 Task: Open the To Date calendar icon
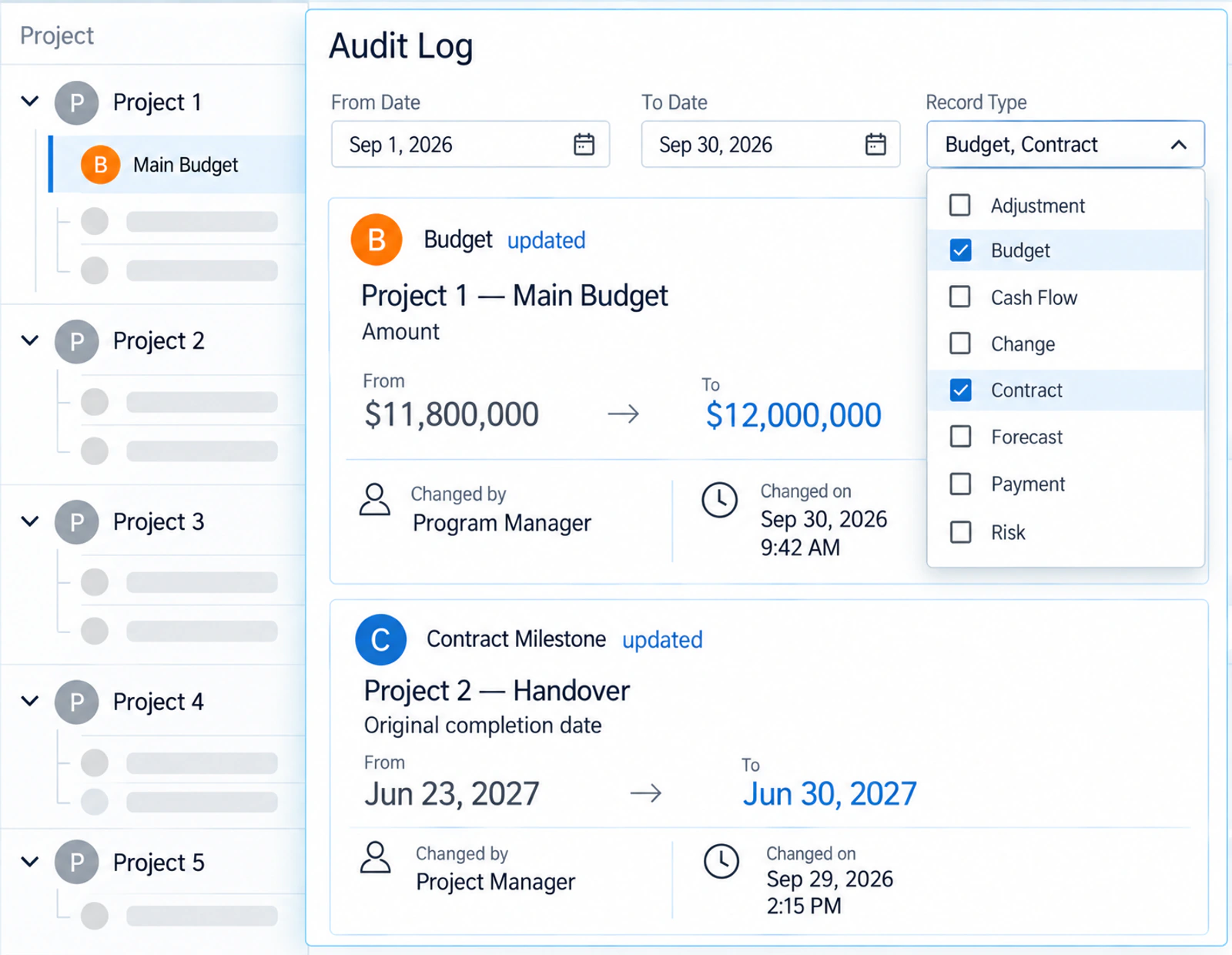coord(875,144)
